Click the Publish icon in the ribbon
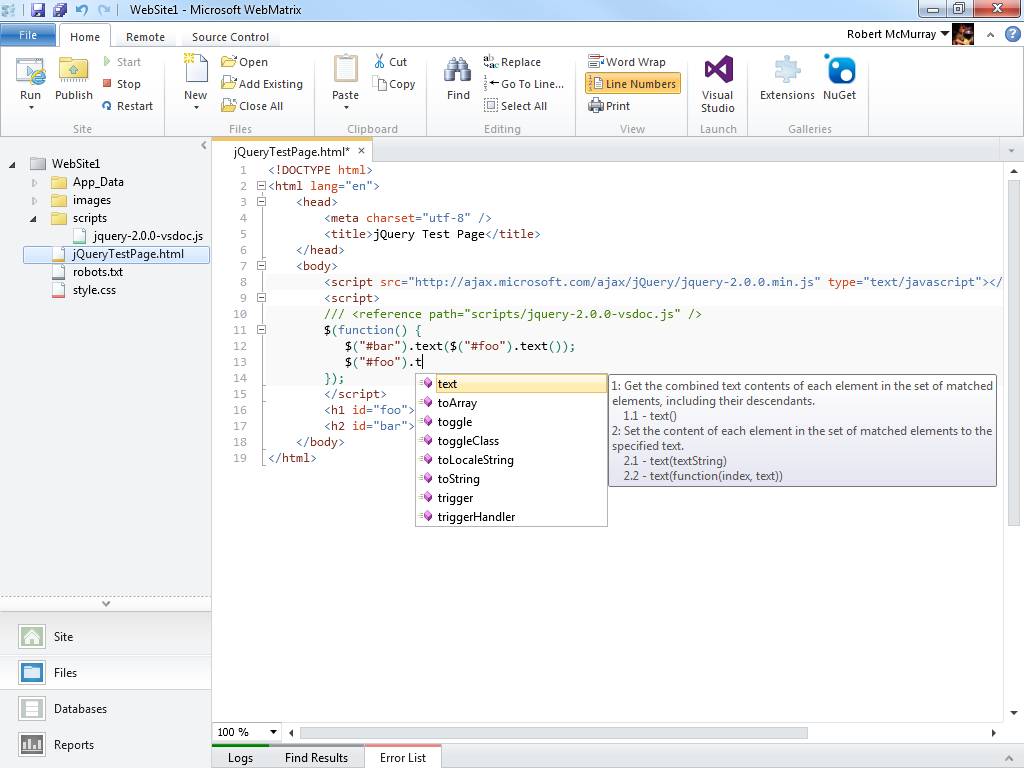The width and height of the screenshot is (1024, 768). pos(73,72)
